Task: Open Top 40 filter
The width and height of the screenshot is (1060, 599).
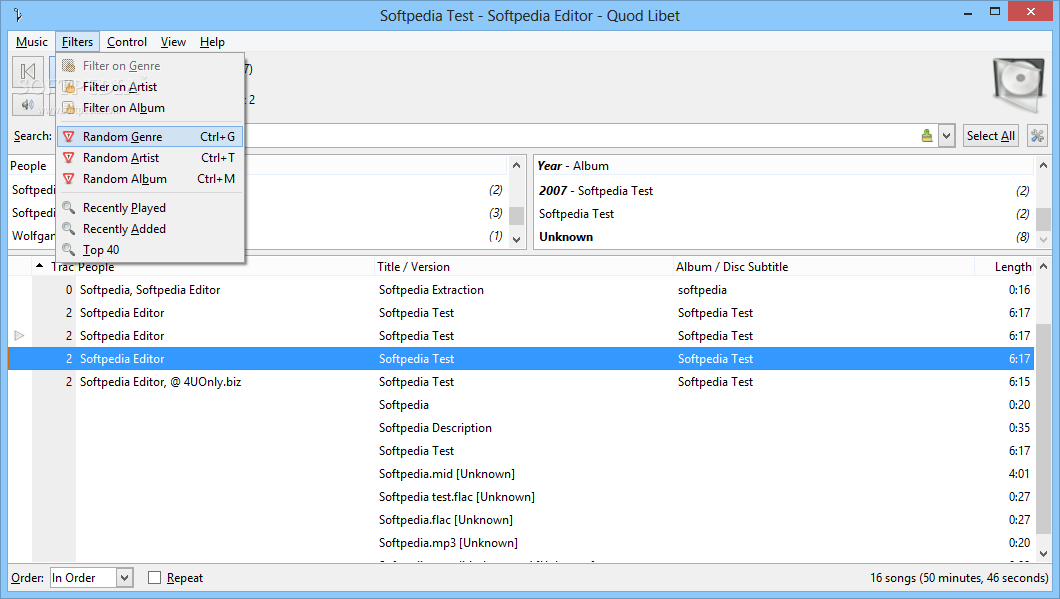Action: pyautogui.click(x=150, y=249)
